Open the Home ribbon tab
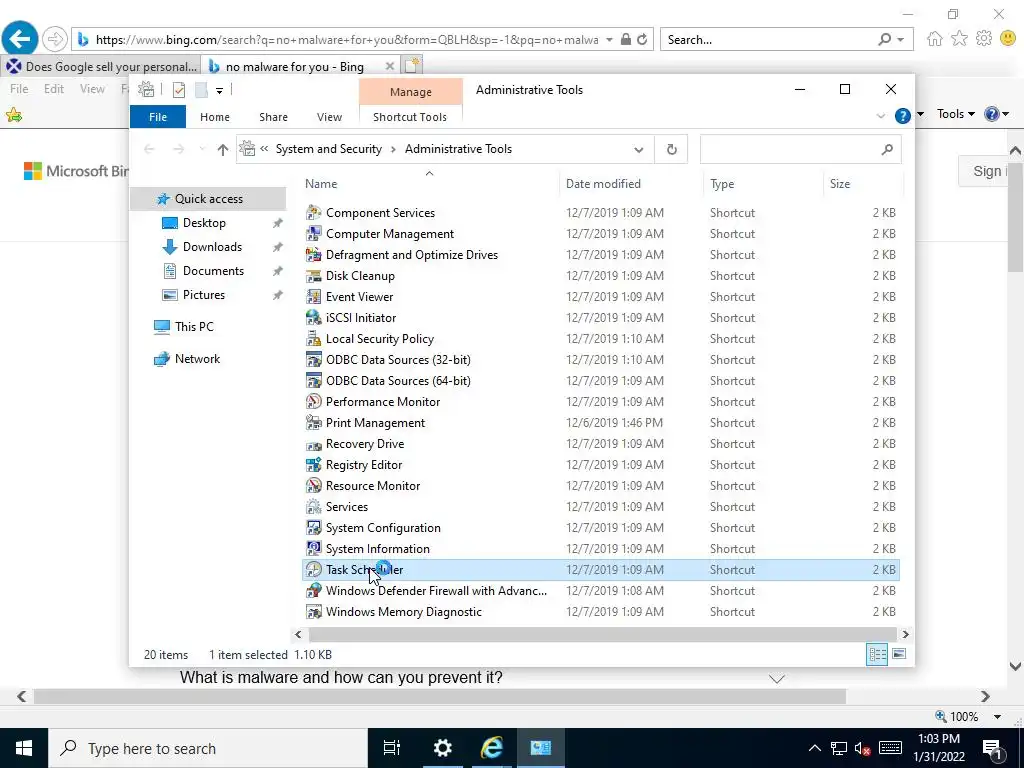This screenshot has width=1024, height=768. pos(215,117)
